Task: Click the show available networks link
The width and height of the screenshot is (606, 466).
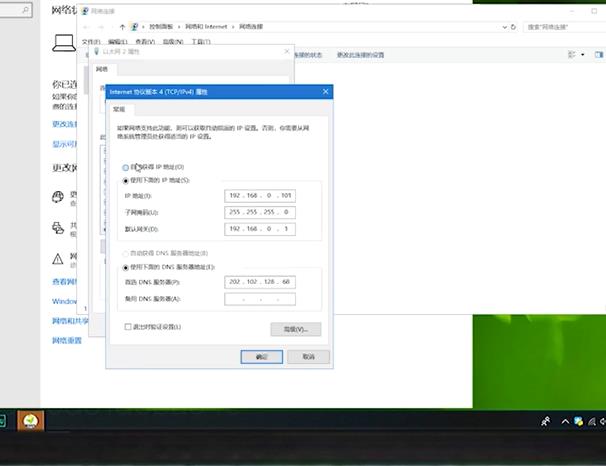Action: point(64,144)
